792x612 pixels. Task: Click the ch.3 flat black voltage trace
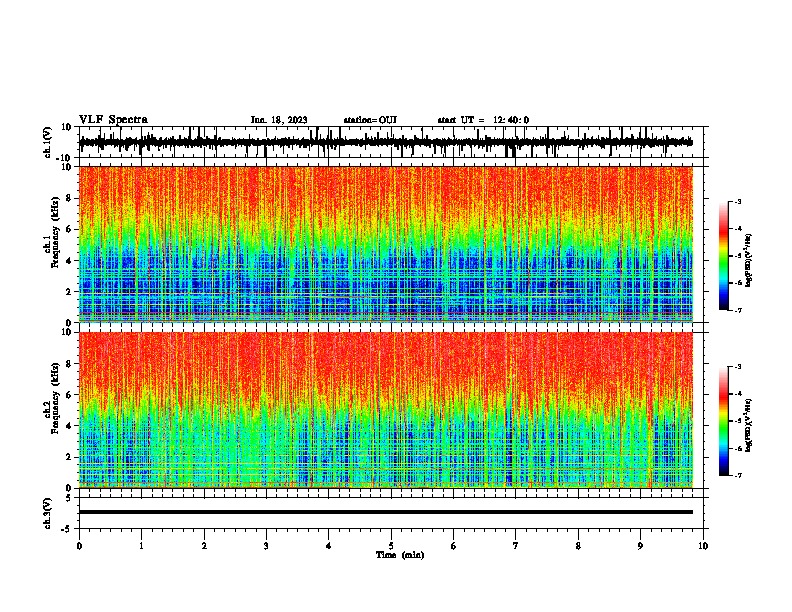[385, 512]
